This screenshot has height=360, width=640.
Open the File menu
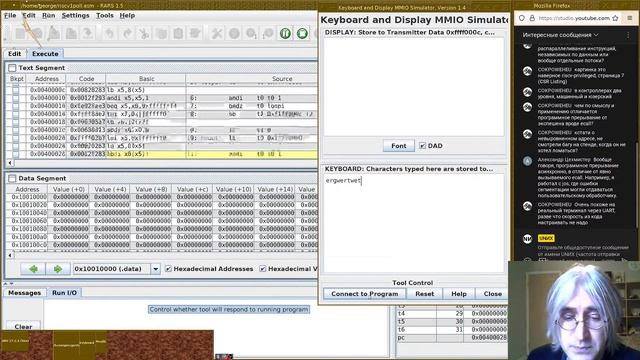[10, 16]
